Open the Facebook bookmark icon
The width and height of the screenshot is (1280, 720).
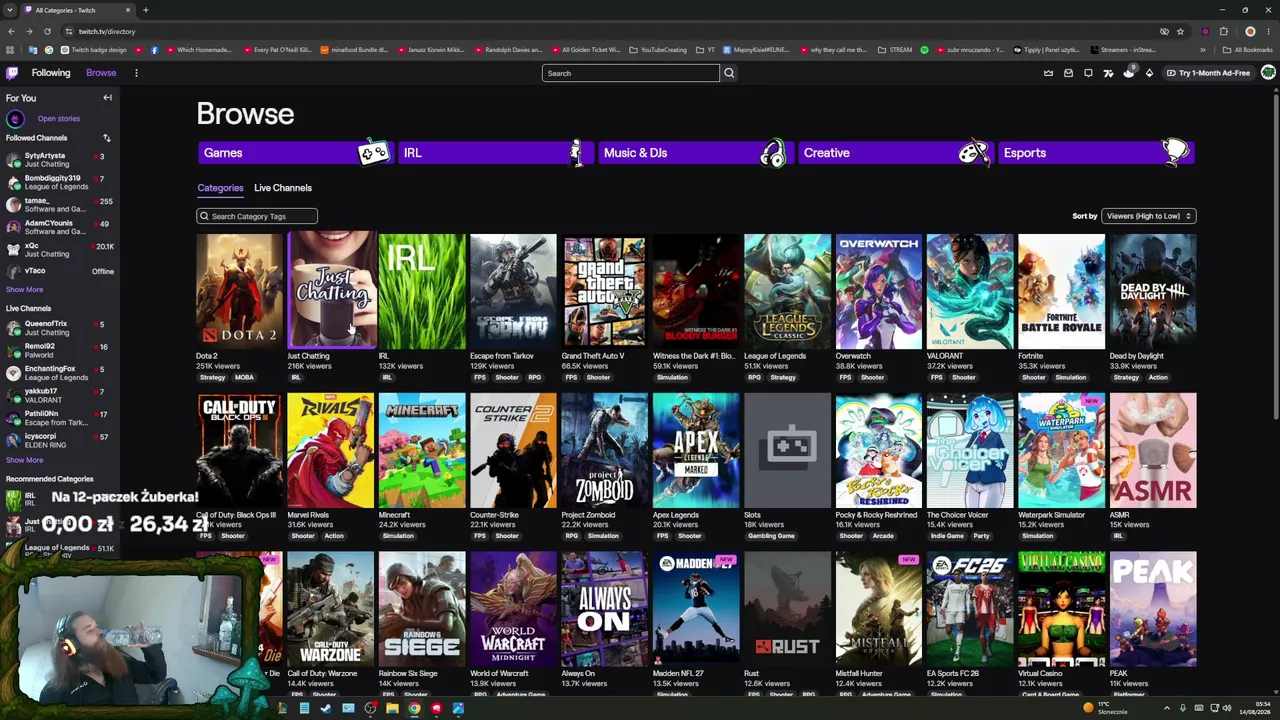[154, 50]
